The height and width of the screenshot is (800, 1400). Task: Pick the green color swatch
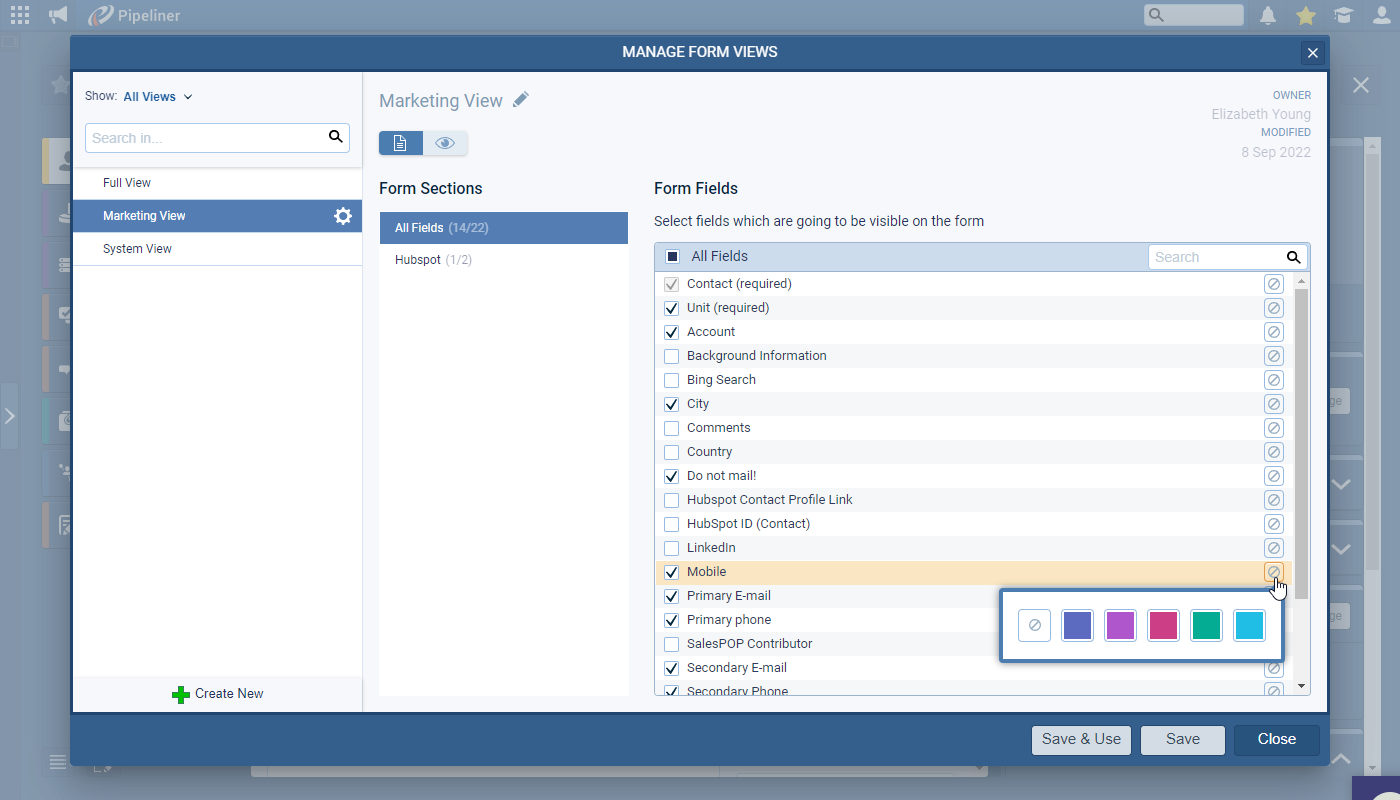(1206, 626)
